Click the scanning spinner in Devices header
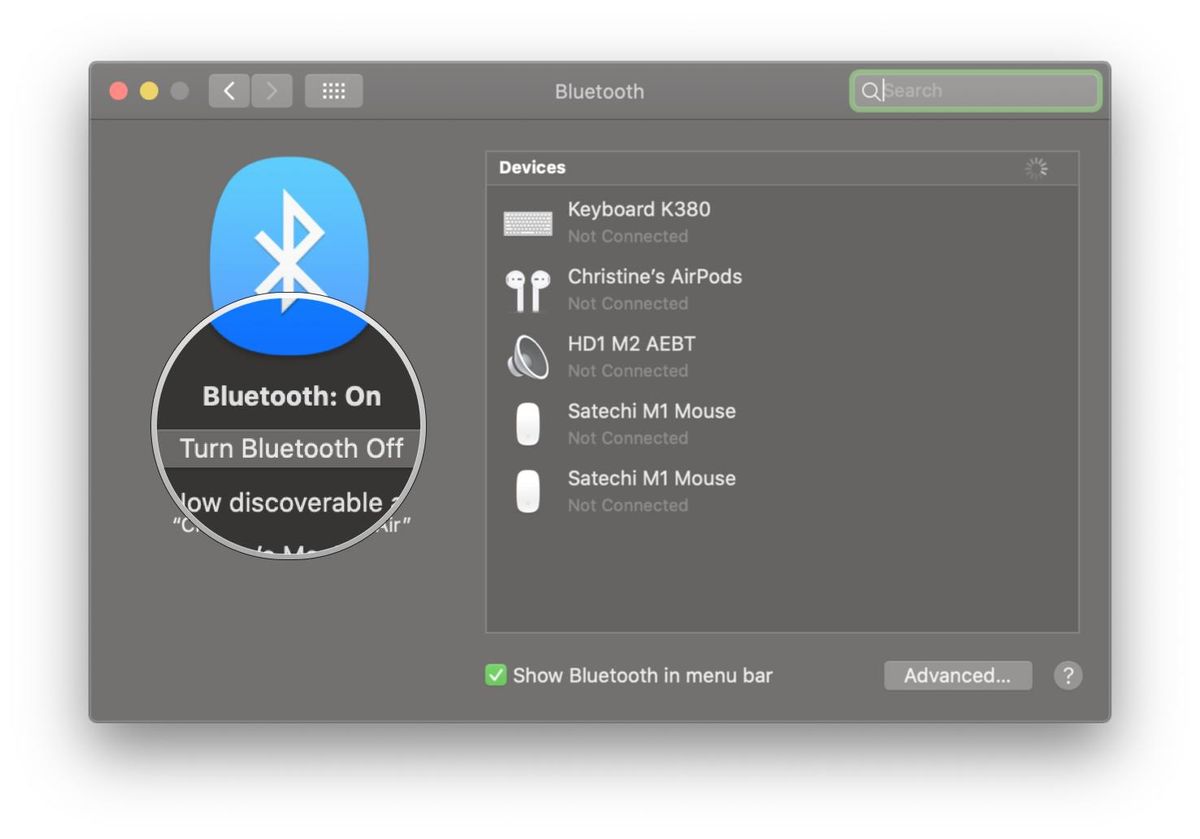 coord(1036,167)
